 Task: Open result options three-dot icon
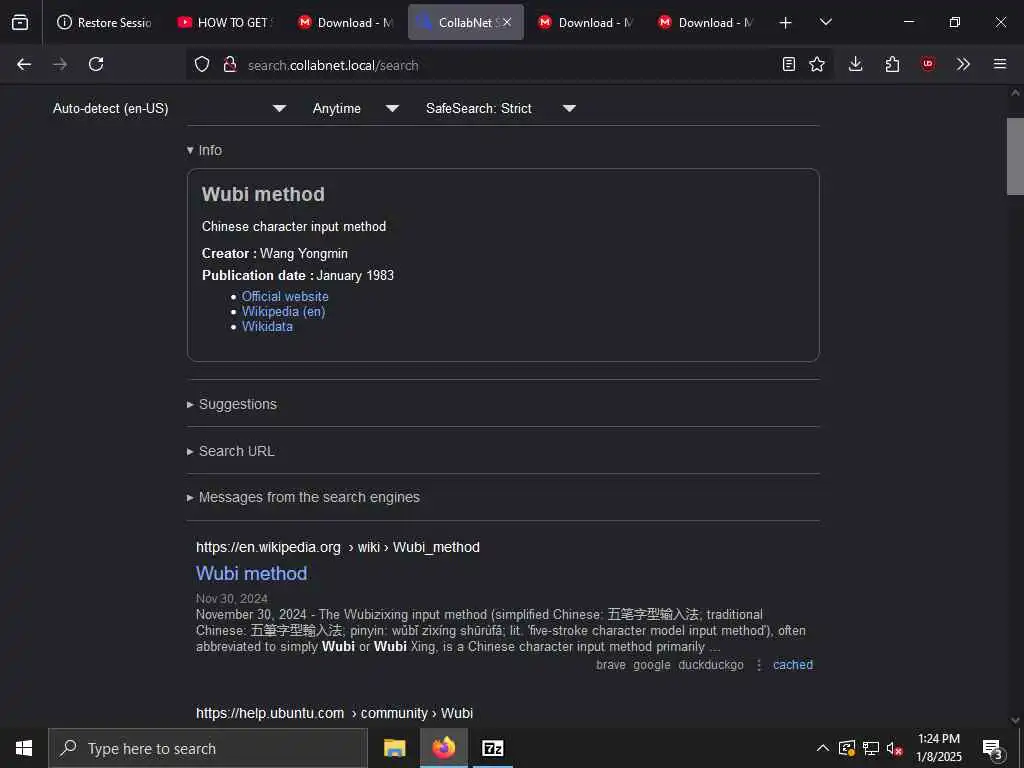coord(759,665)
